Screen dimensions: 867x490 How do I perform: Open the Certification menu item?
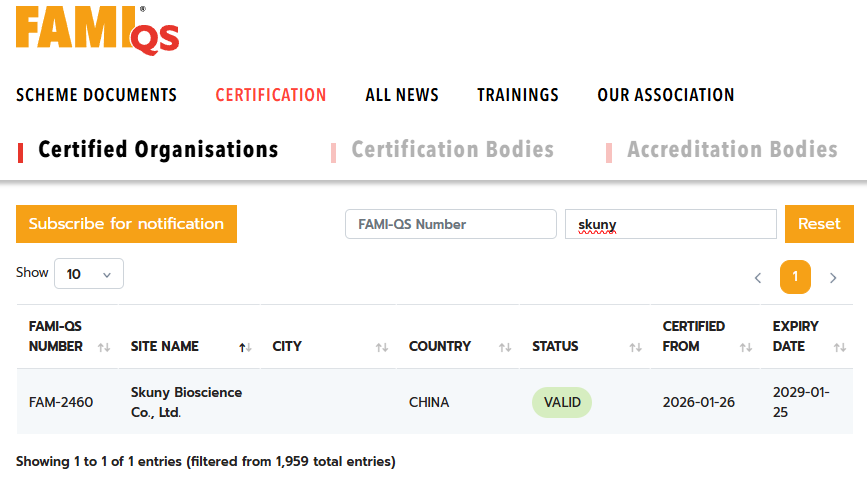[271, 95]
